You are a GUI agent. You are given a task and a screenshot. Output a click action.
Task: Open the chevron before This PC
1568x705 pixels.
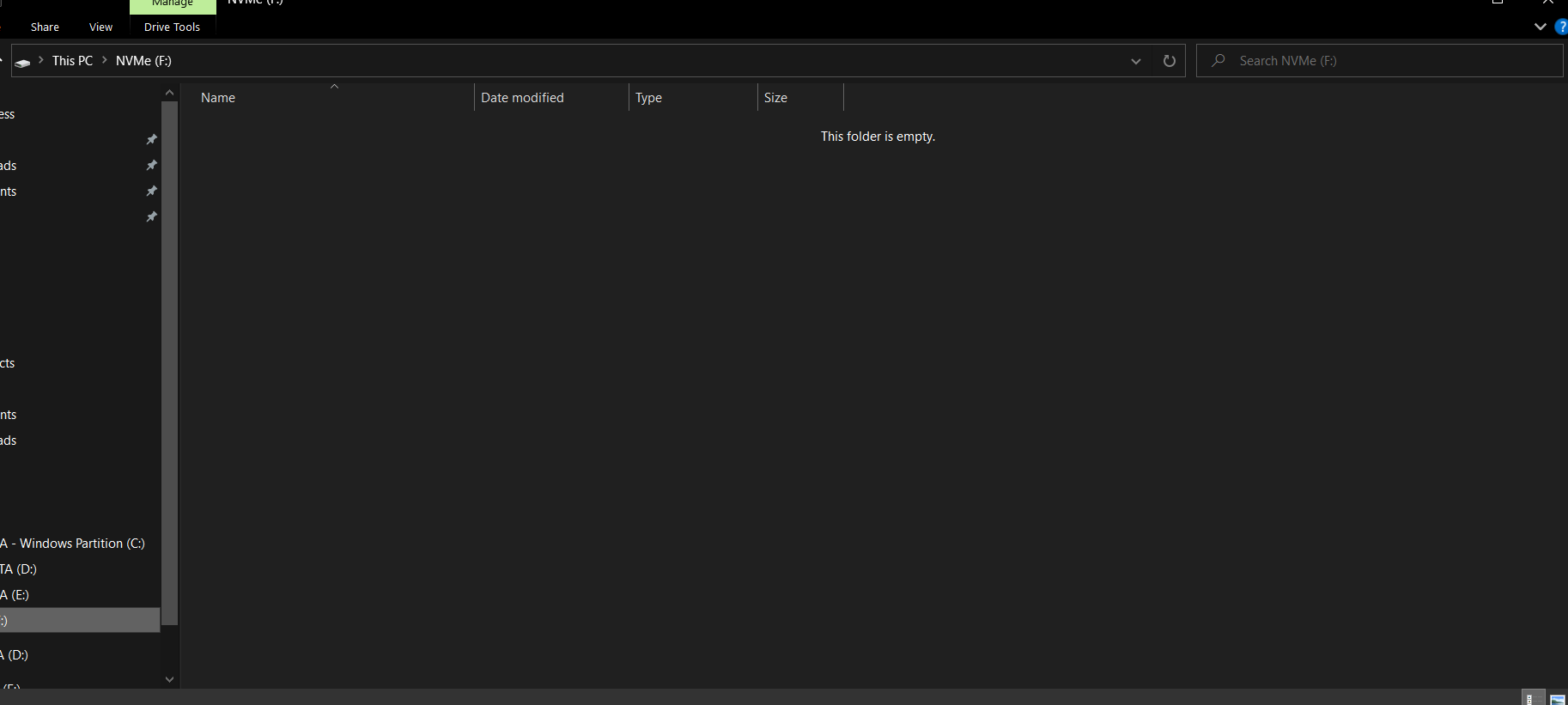coord(41,60)
